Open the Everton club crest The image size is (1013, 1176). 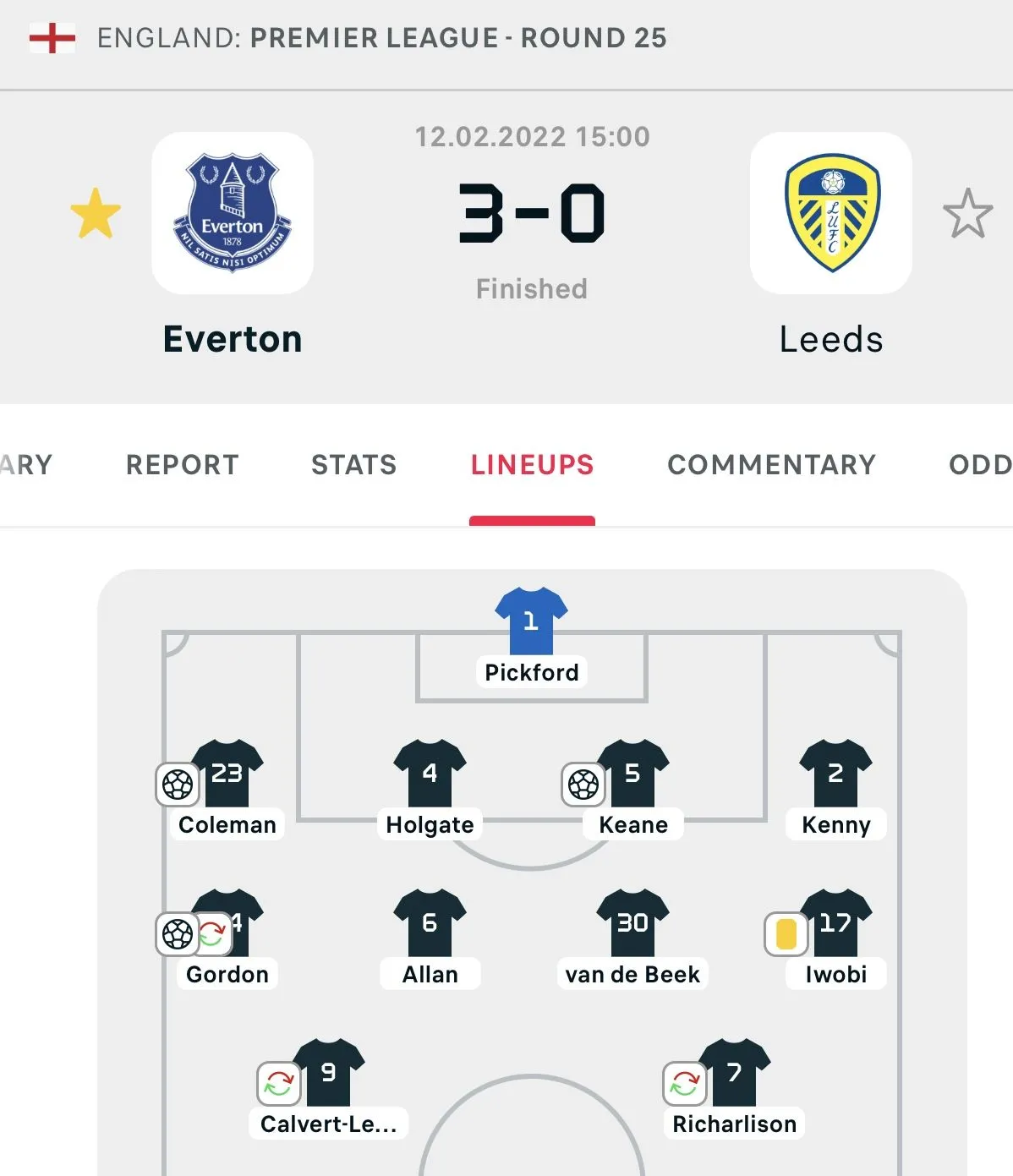click(x=233, y=213)
